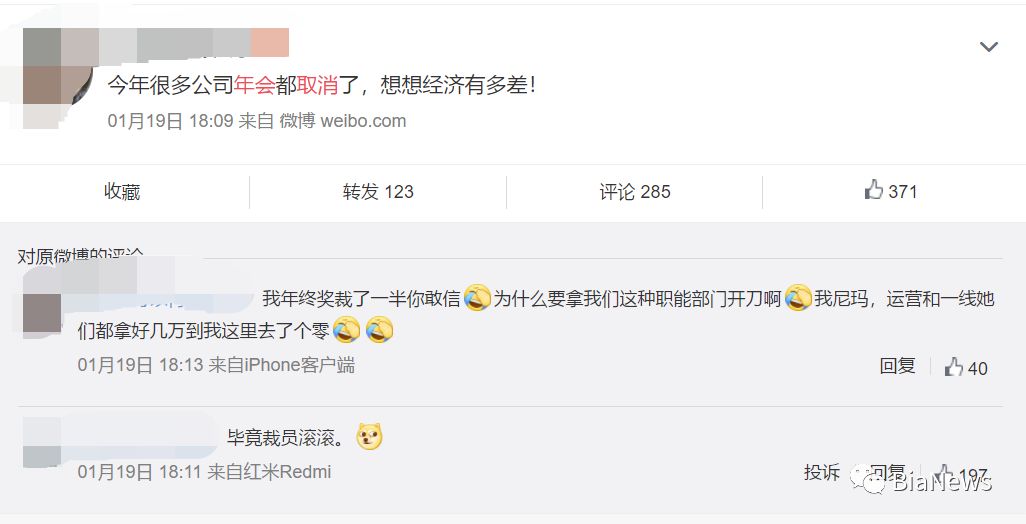Image resolution: width=1026 pixels, height=524 pixels.
Task: Click the crying emoji after 开刀啊
Action: click(798, 298)
